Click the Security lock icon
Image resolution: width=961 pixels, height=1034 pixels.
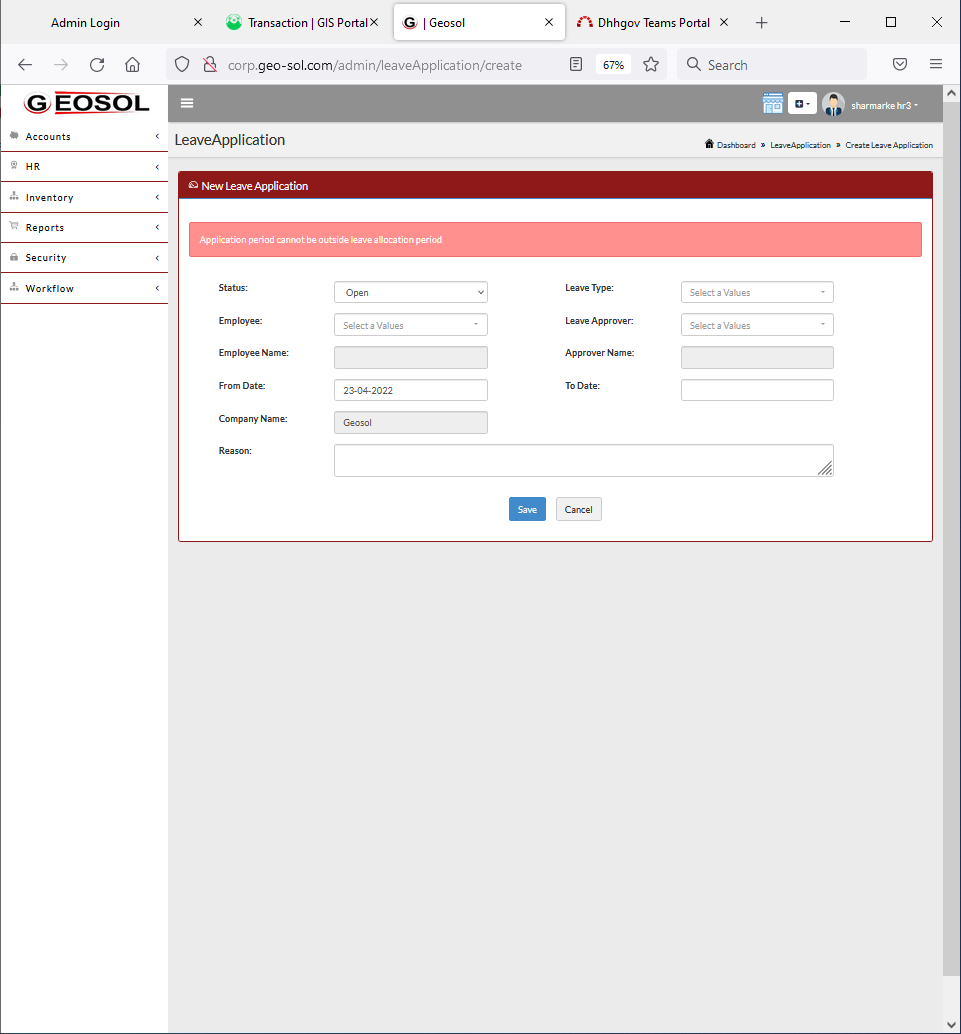tap(14, 257)
